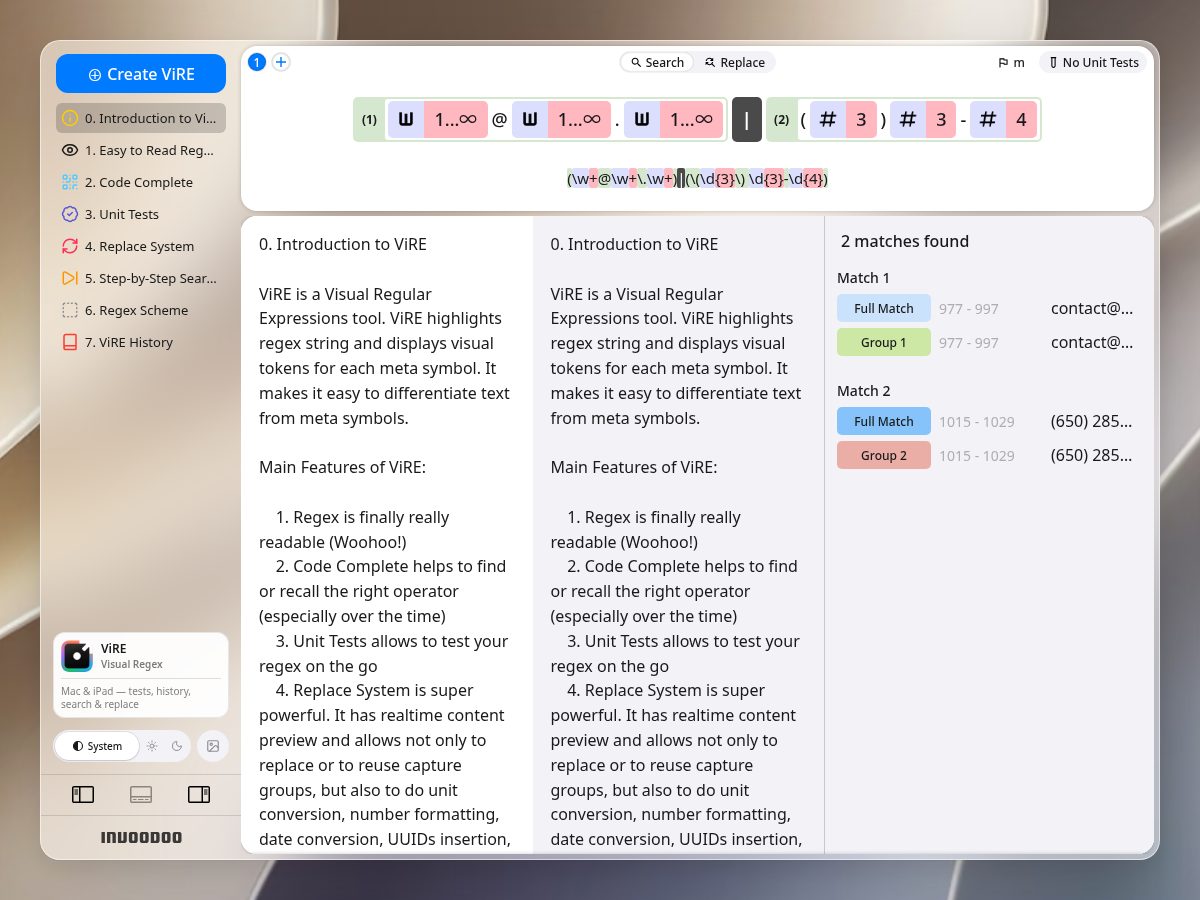The height and width of the screenshot is (900, 1200).
Task: Go to the Replace System lesson
Action: tap(141, 246)
